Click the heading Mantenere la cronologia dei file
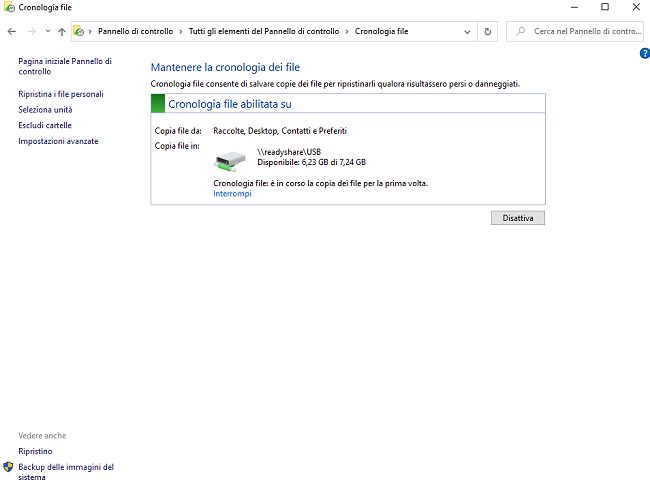650x493 pixels. point(225,67)
